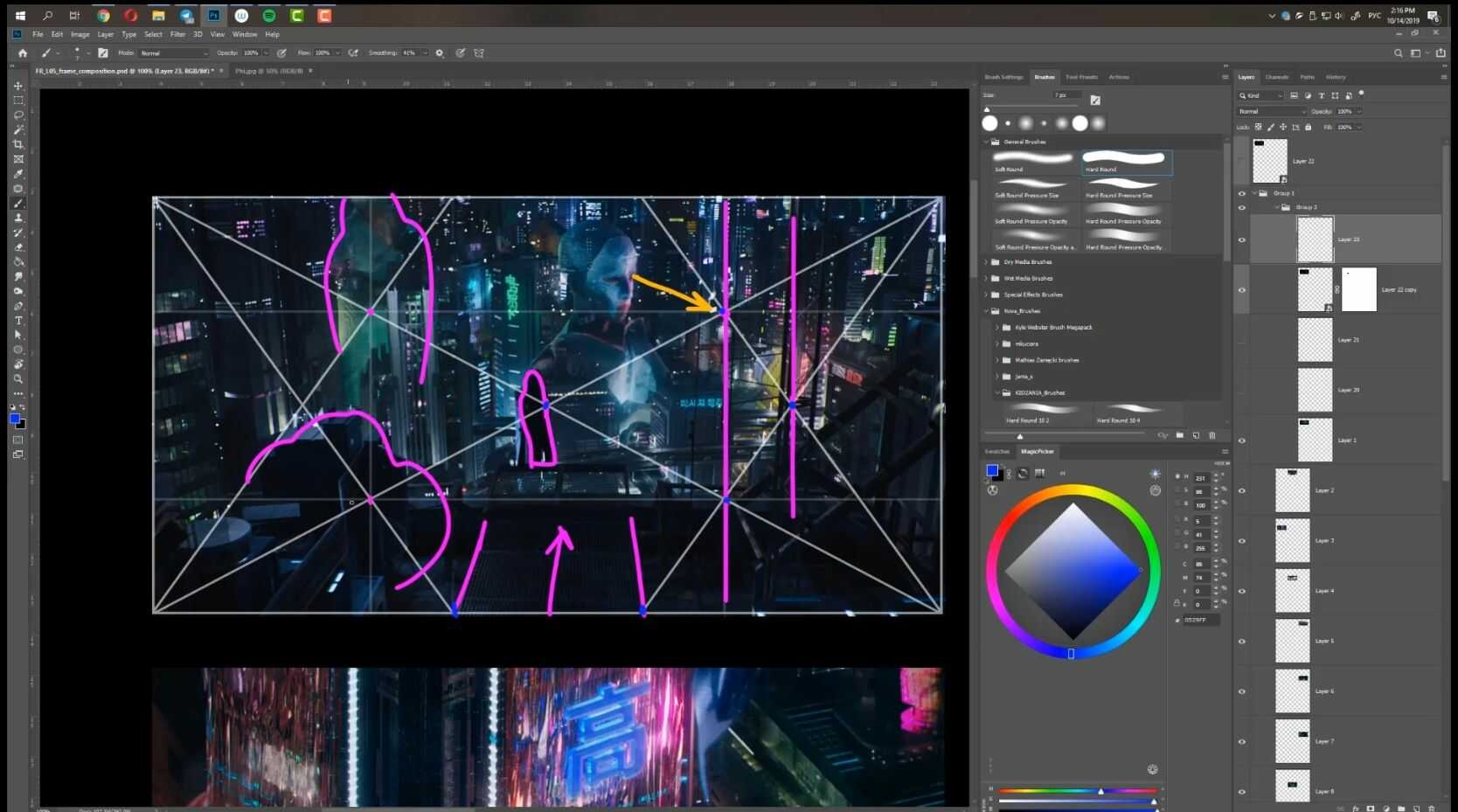Select the Lasso tool
The width and height of the screenshot is (1458, 812).
point(18,115)
